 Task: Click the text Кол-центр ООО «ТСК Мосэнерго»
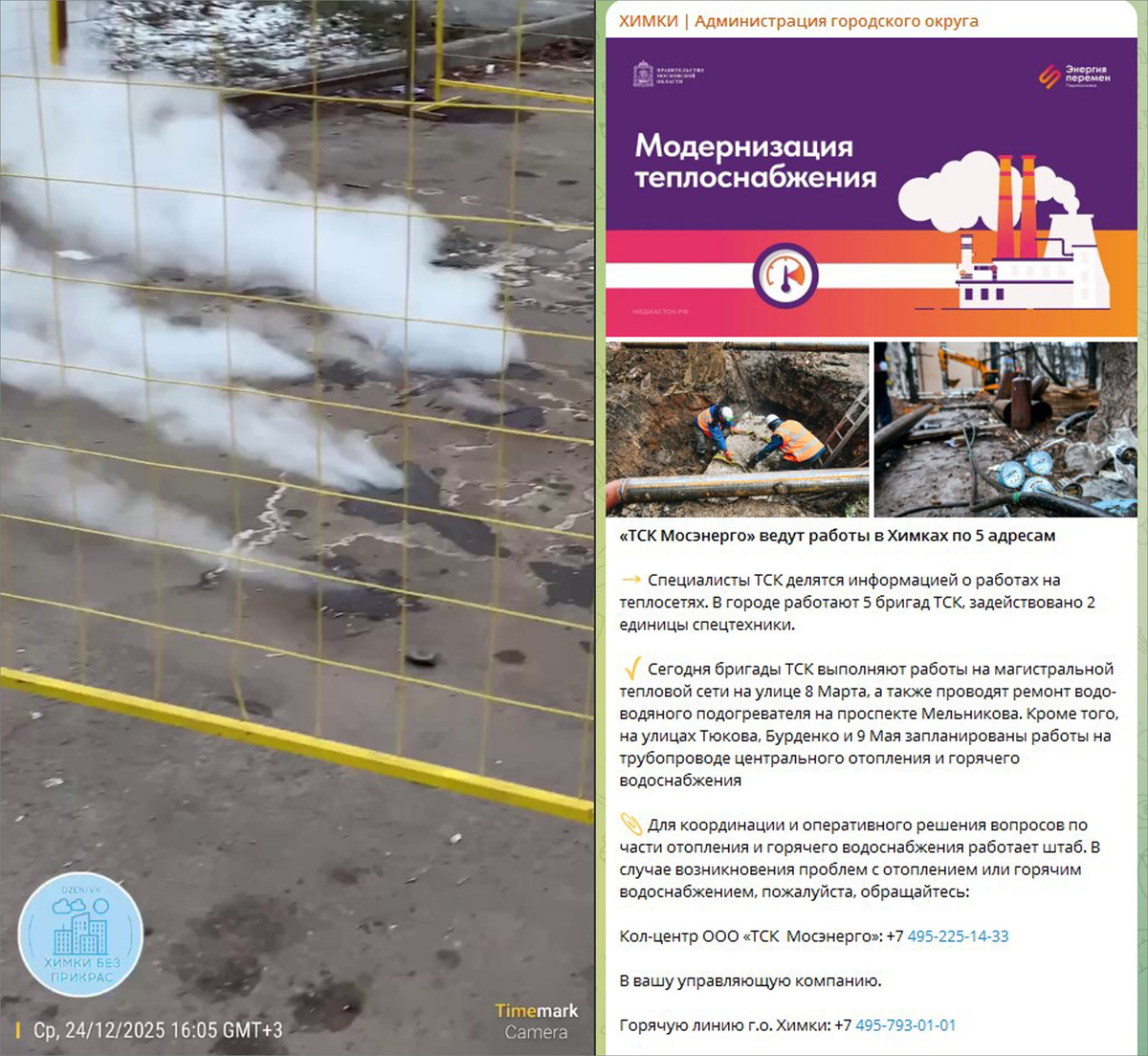coord(750,936)
